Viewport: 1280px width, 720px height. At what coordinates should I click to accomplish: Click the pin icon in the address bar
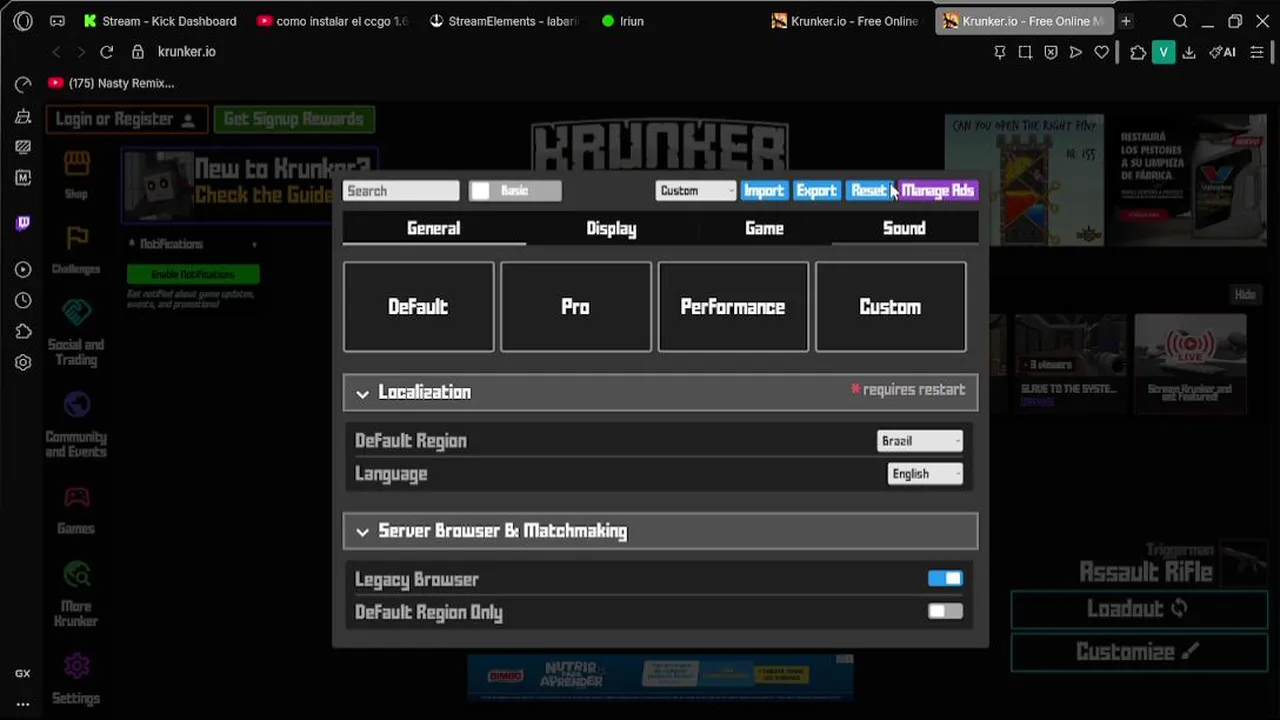pyautogui.click(x=999, y=52)
